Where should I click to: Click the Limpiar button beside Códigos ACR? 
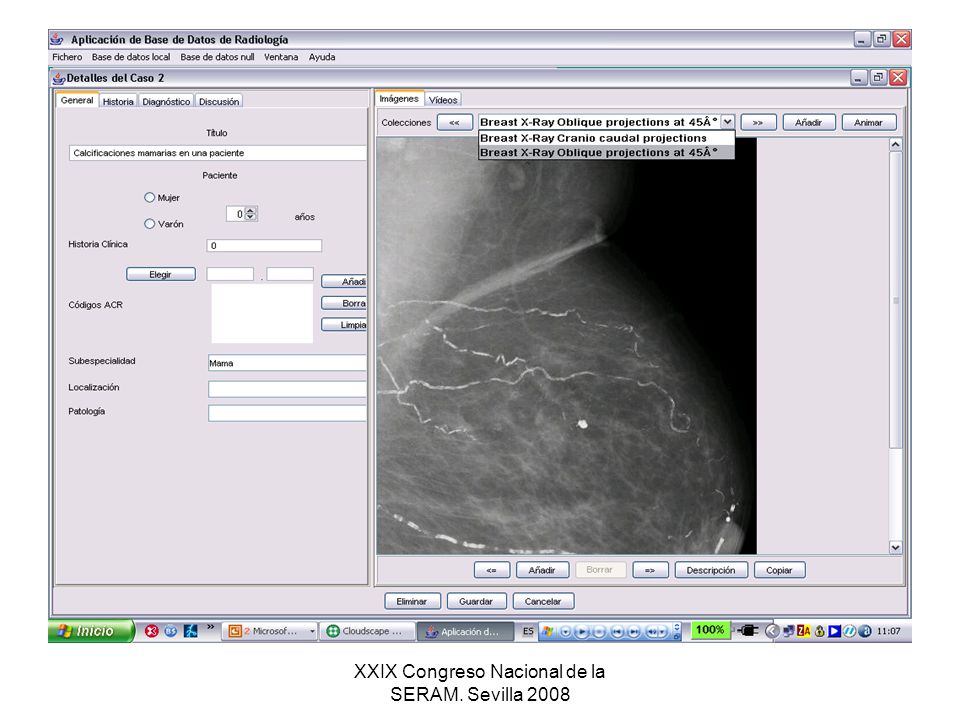coord(344,324)
